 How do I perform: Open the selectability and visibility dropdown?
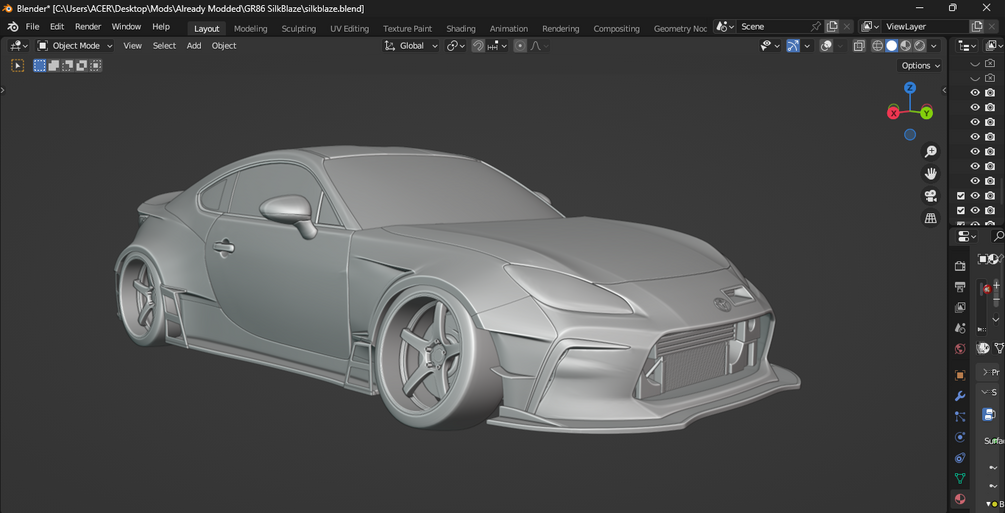click(x=770, y=46)
